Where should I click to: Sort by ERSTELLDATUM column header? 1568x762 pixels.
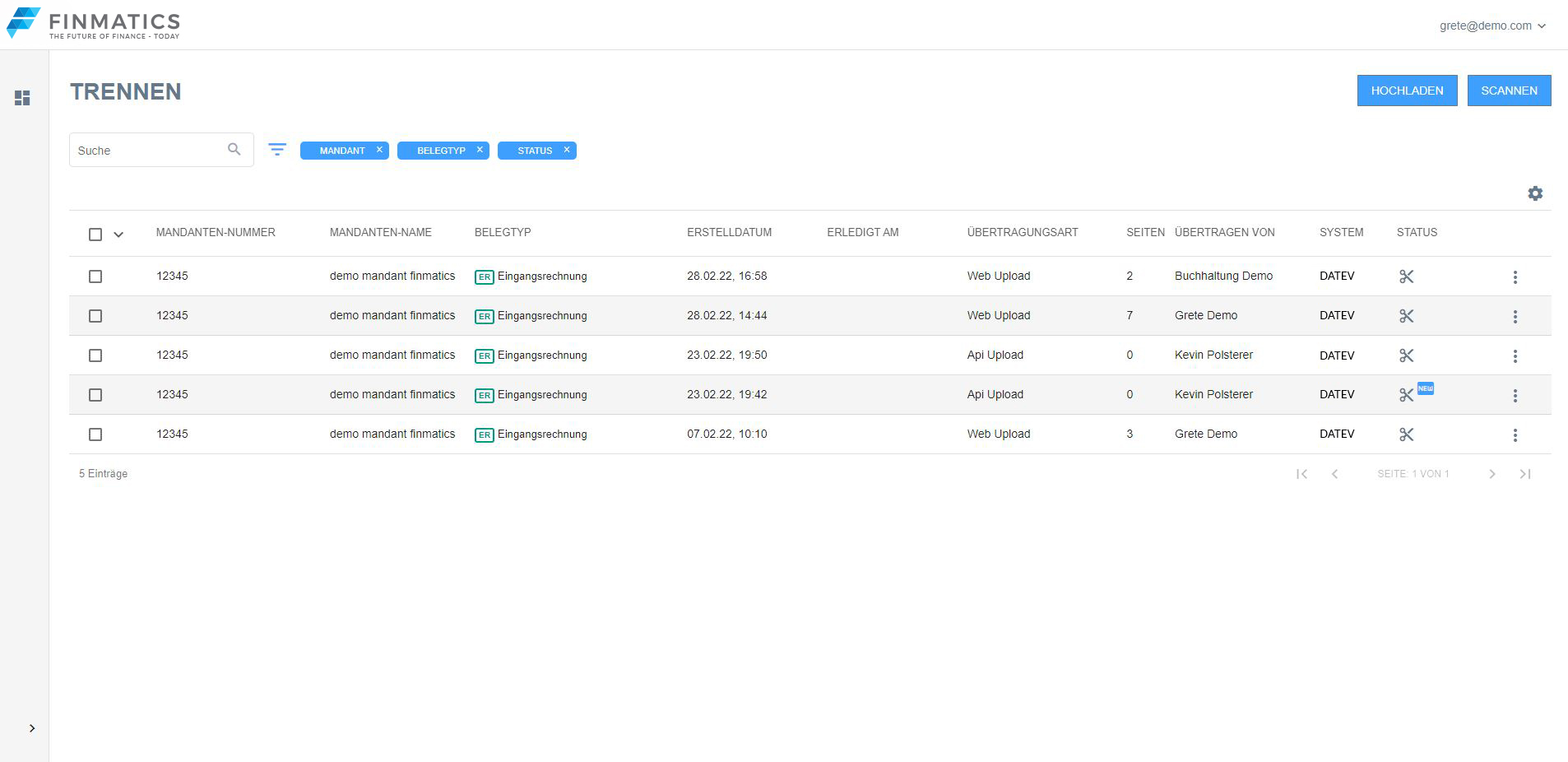tap(729, 233)
